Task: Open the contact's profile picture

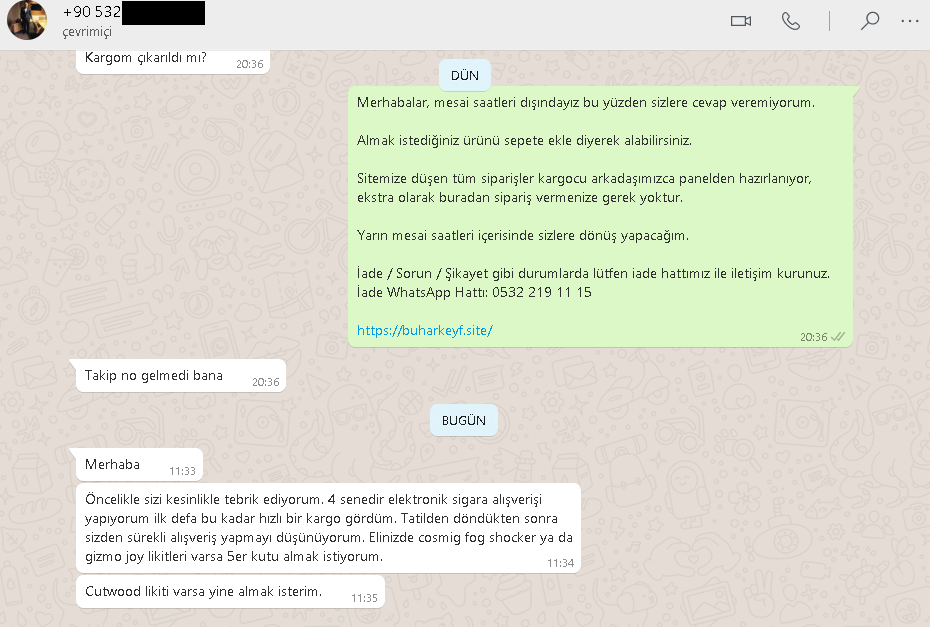Action: tap(27, 20)
